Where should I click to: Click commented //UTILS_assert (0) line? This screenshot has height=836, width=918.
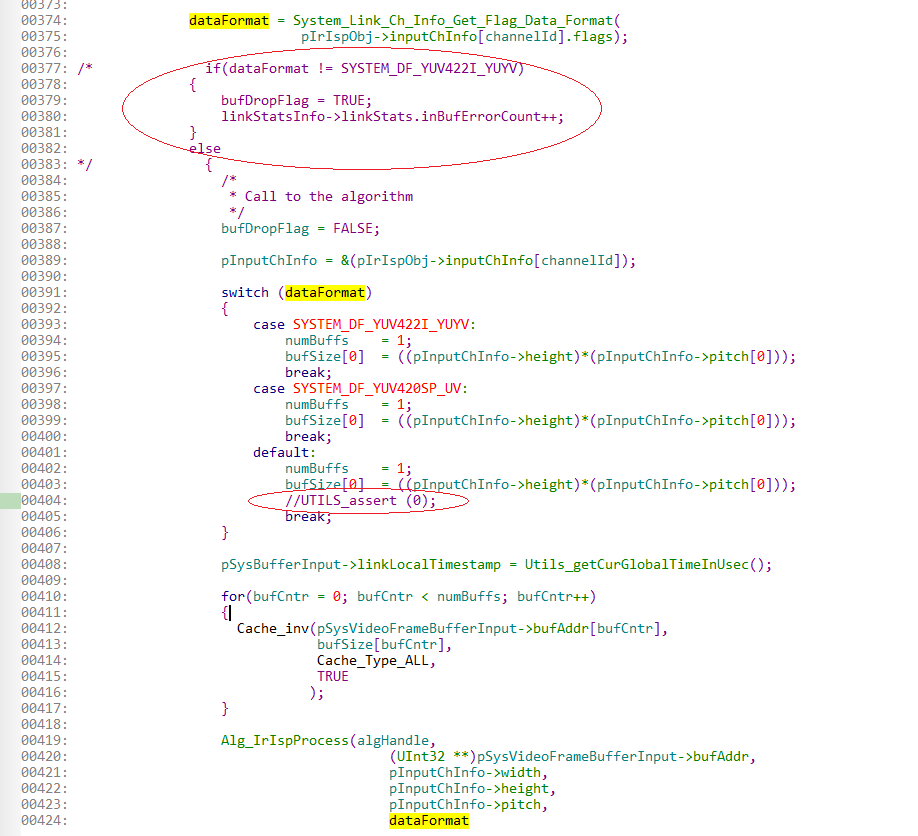pos(361,501)
